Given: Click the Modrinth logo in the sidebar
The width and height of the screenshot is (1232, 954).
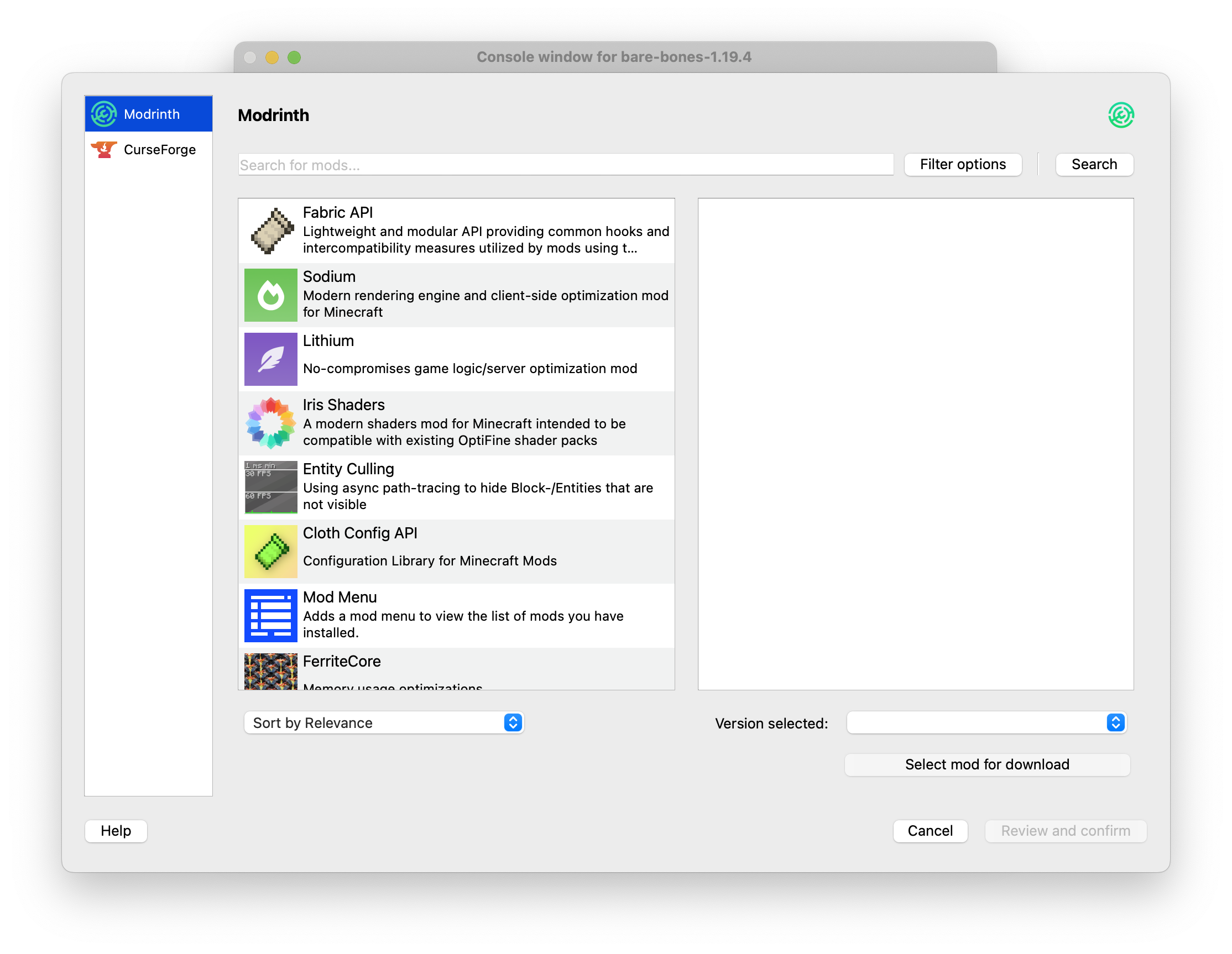Looking at the screenshot, I should pos(104,114).
